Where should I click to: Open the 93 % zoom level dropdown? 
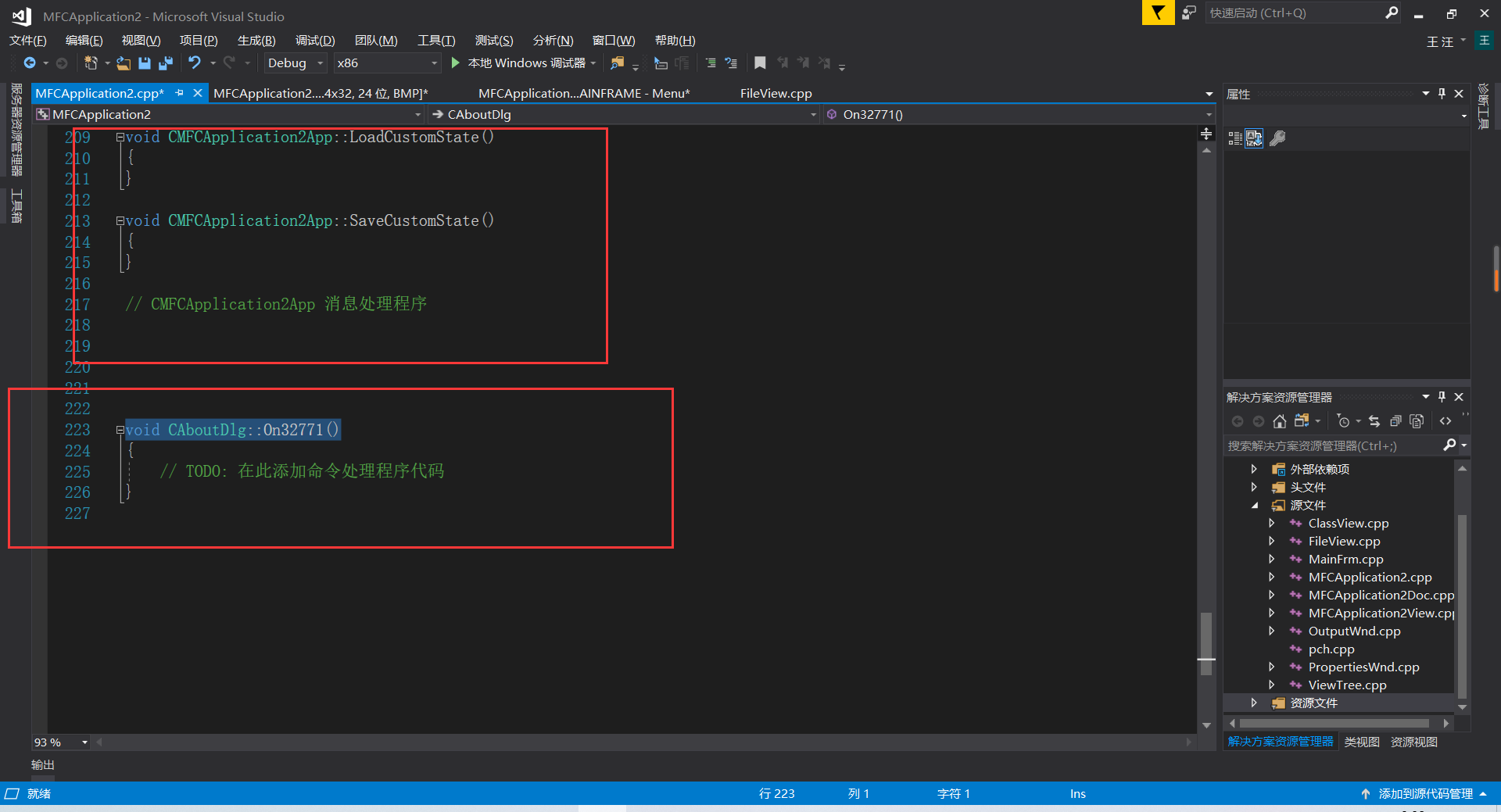61,742
